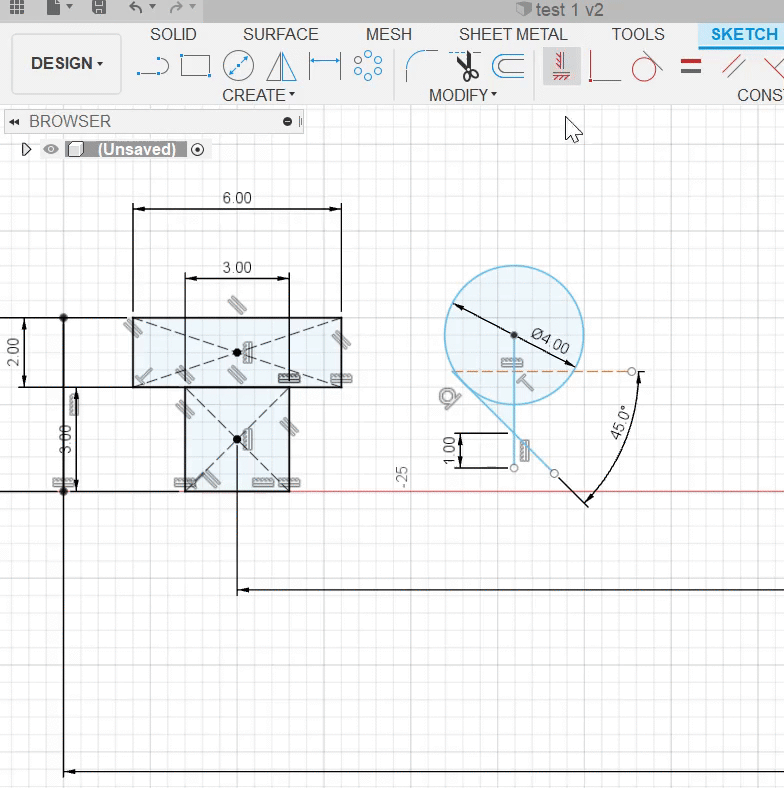This screenshot has height=788, width=784.
Task: Click the upper rectangle's center point
Action: (237, 352)
